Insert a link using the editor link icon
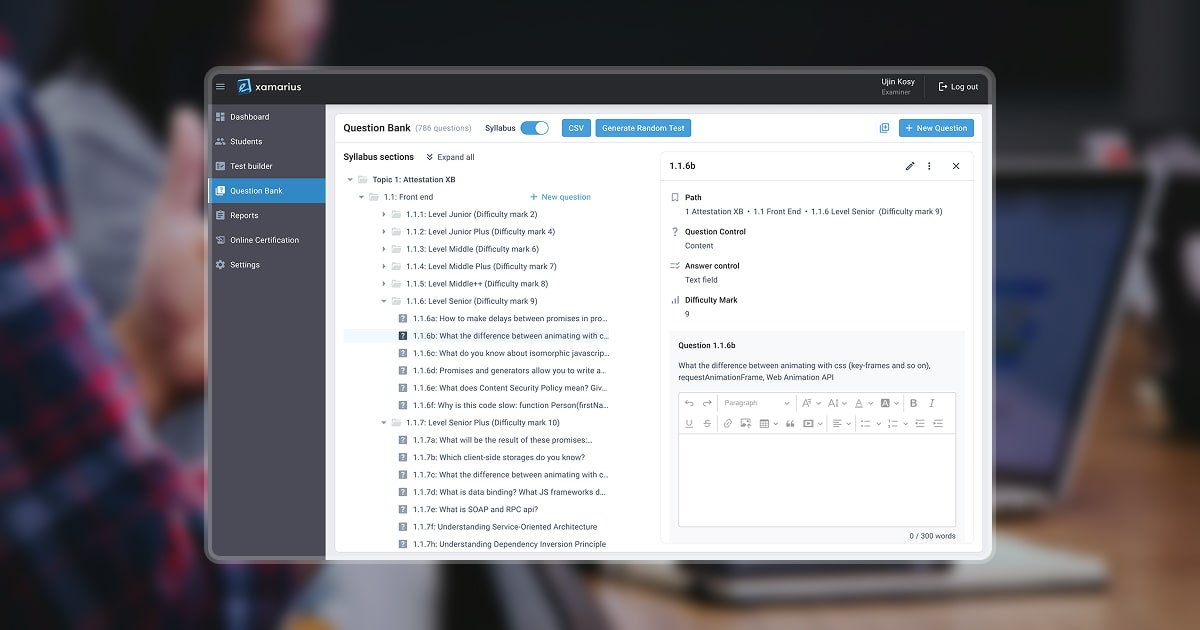Image resolution: width=1200 pixels, height=630 pixels. 727,423
